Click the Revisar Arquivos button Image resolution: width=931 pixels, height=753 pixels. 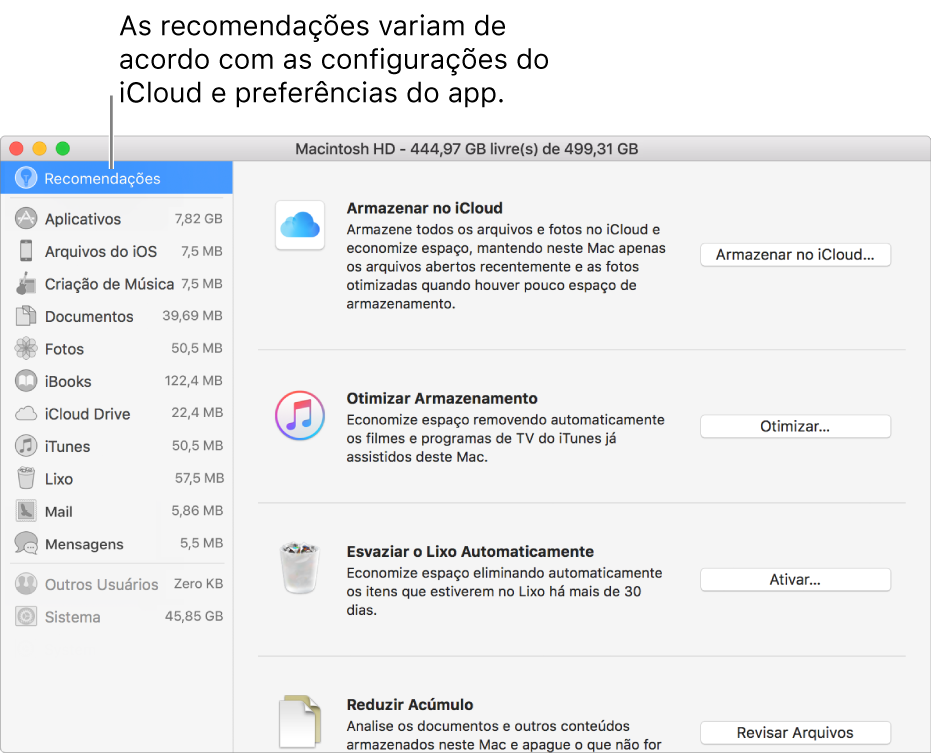click(x=795, y=733)
